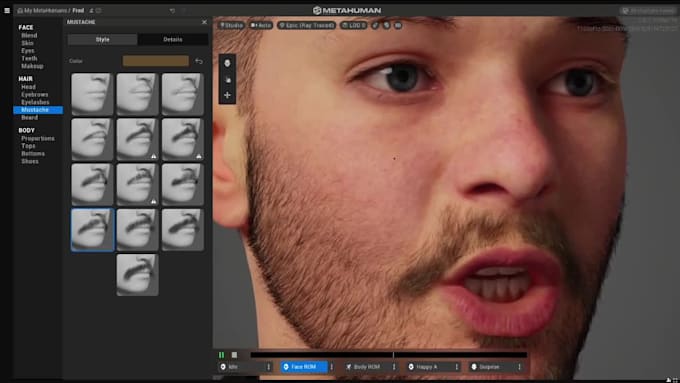680x383 pixels.
Task: Select third-row middle mustache with warning icon
Action: click(137, 184)
